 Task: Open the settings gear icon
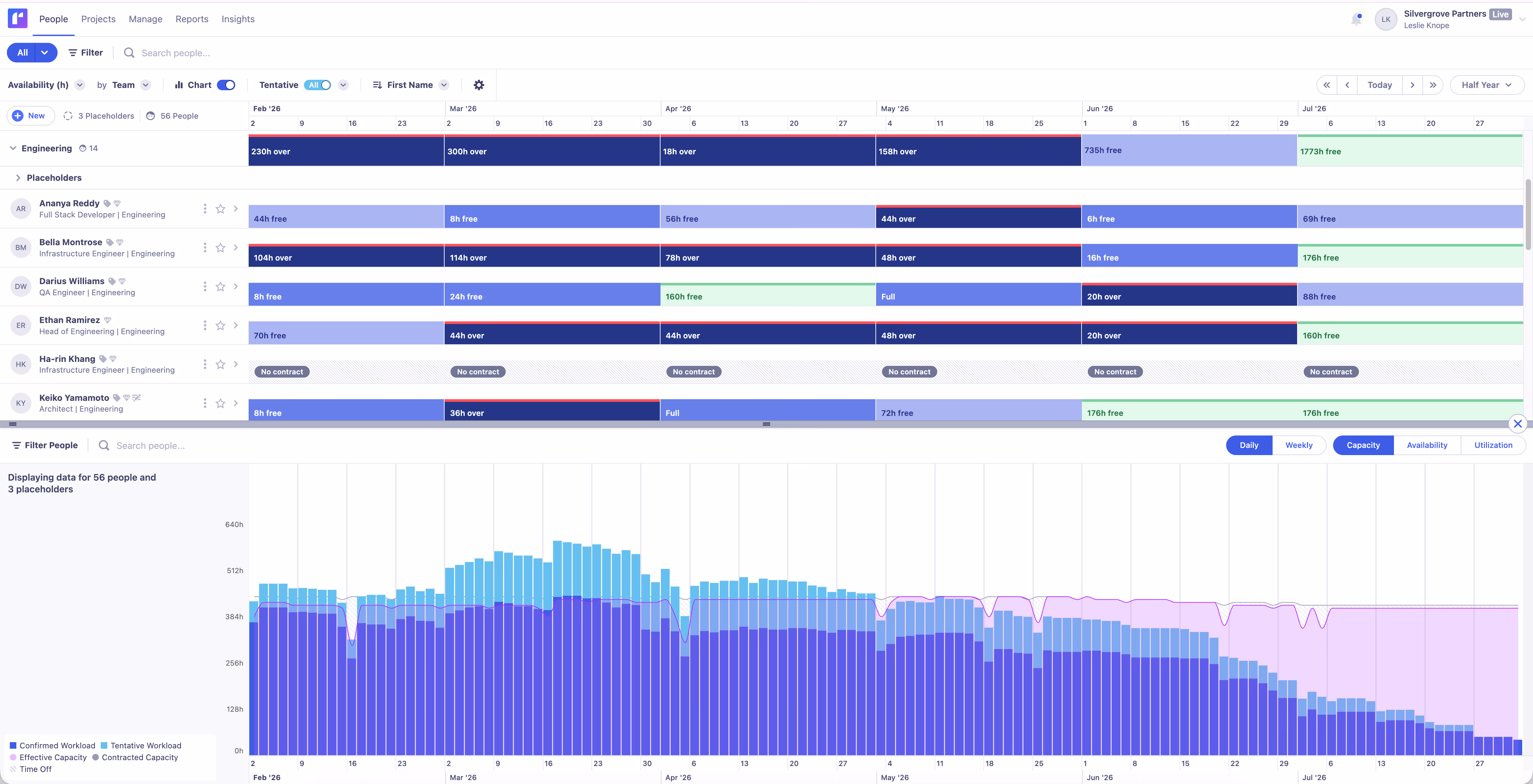[479, 85]
